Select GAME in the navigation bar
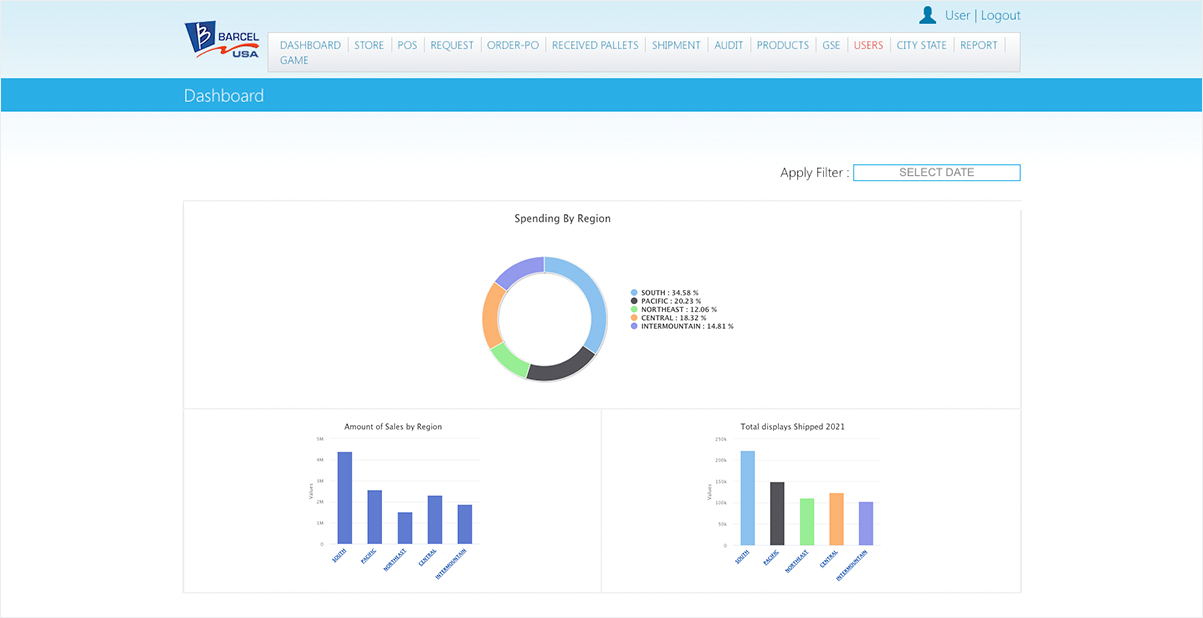Viewport: 1203px width, 618px height. click(294, 60)
